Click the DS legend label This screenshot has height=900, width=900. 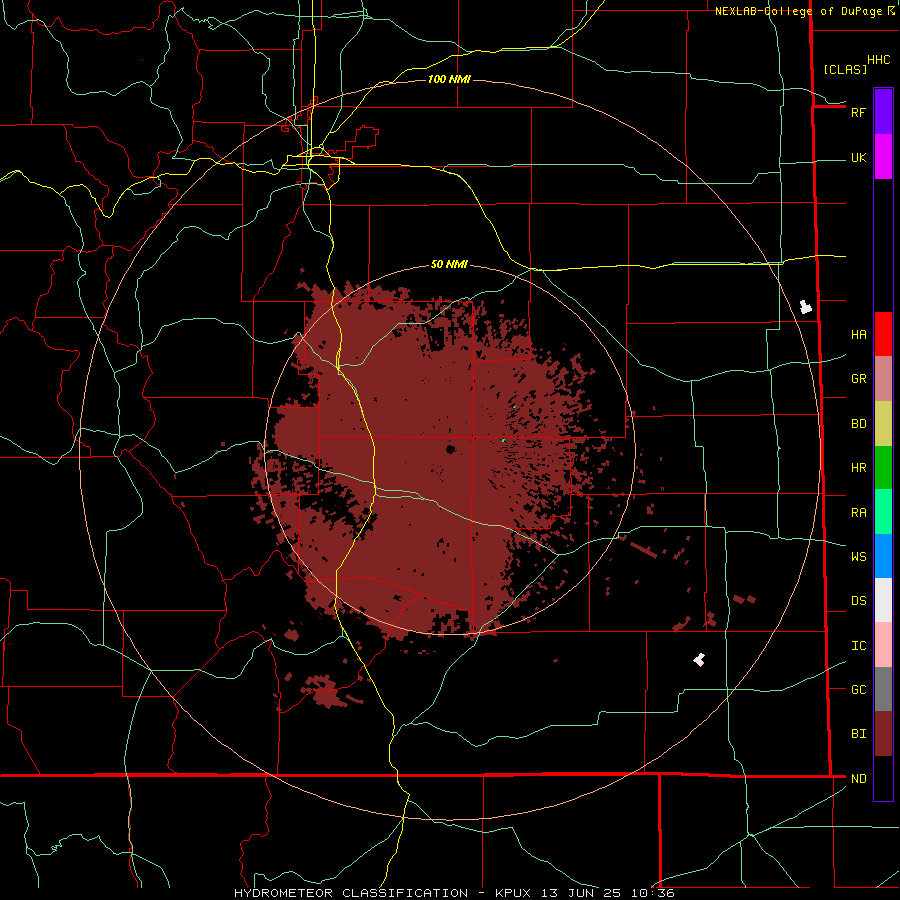pos(858,601)
